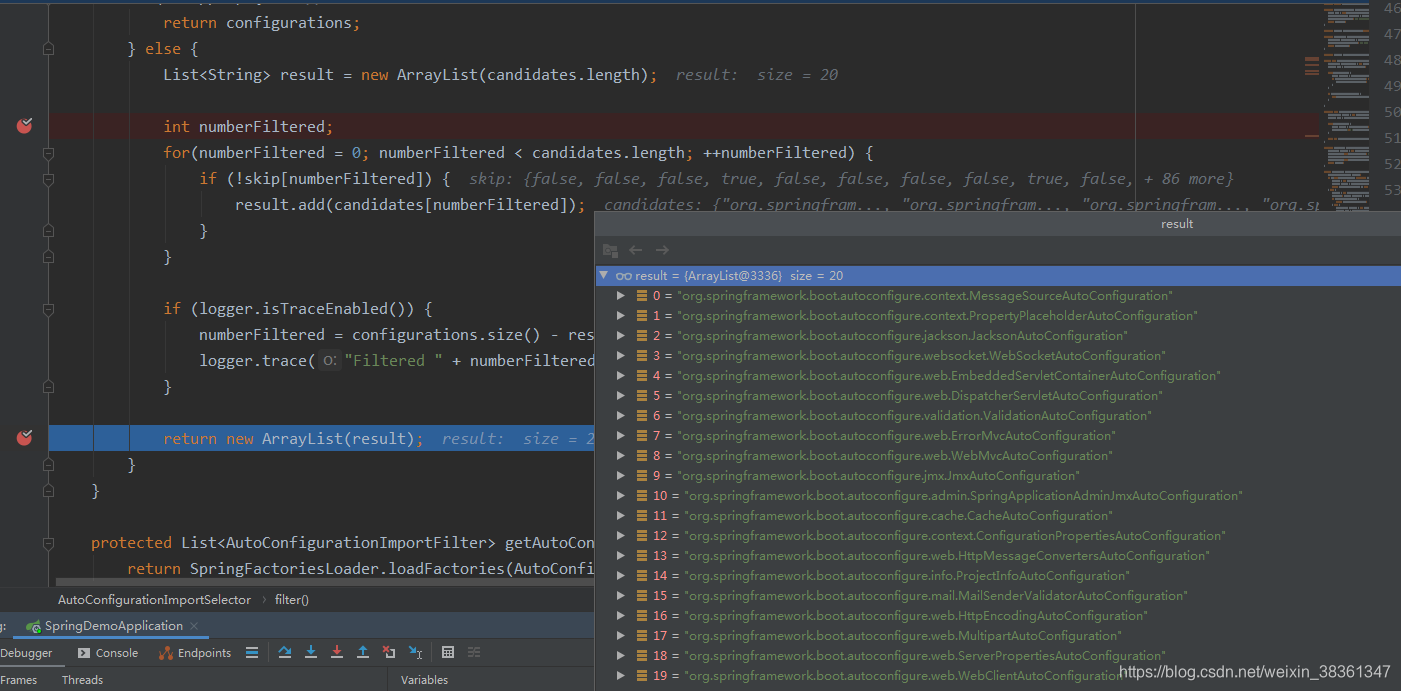Click the blue Step Into arrow
This screenshot has height=691, width=1401.
[311, 652]
